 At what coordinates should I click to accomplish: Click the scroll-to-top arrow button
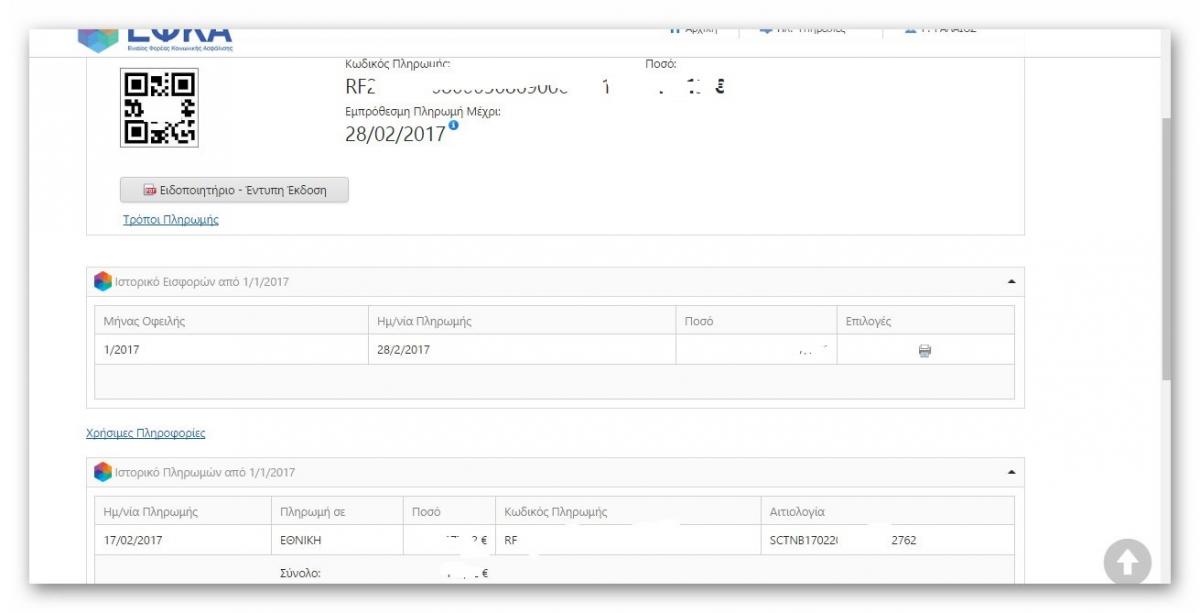[1127, 563]
